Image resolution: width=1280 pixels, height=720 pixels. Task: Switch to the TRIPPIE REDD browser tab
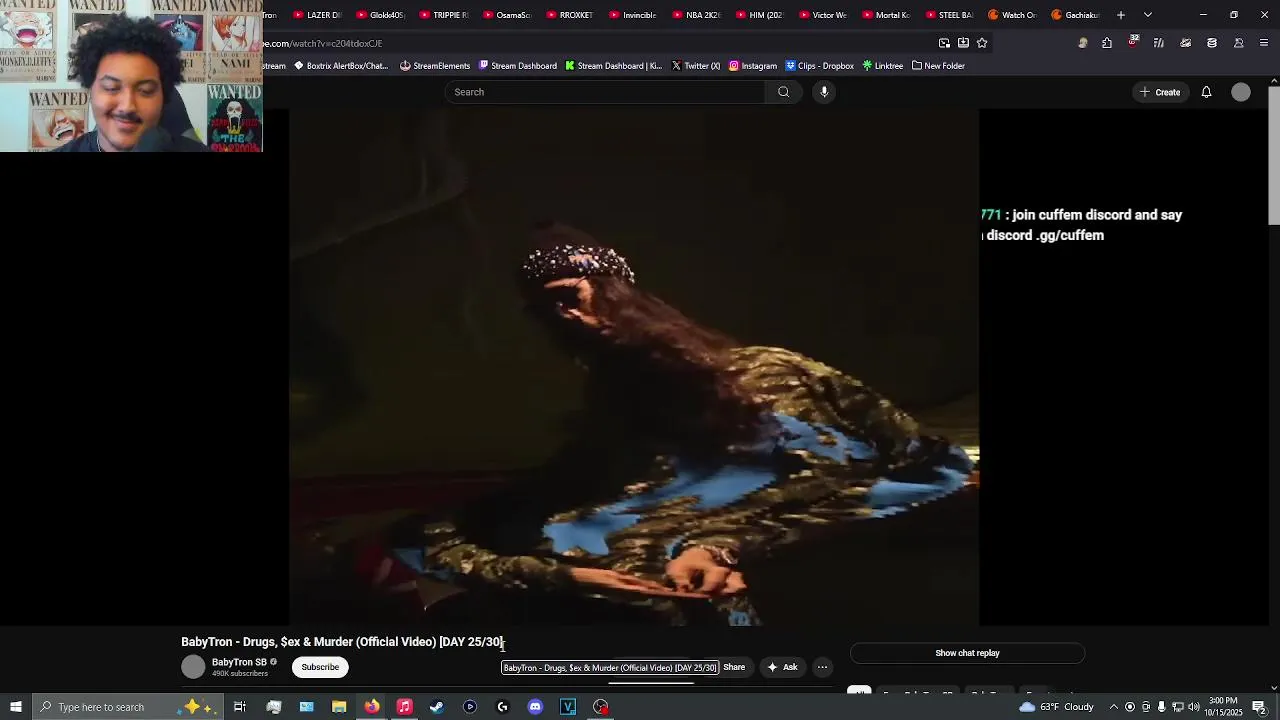[x=443, y=15]
